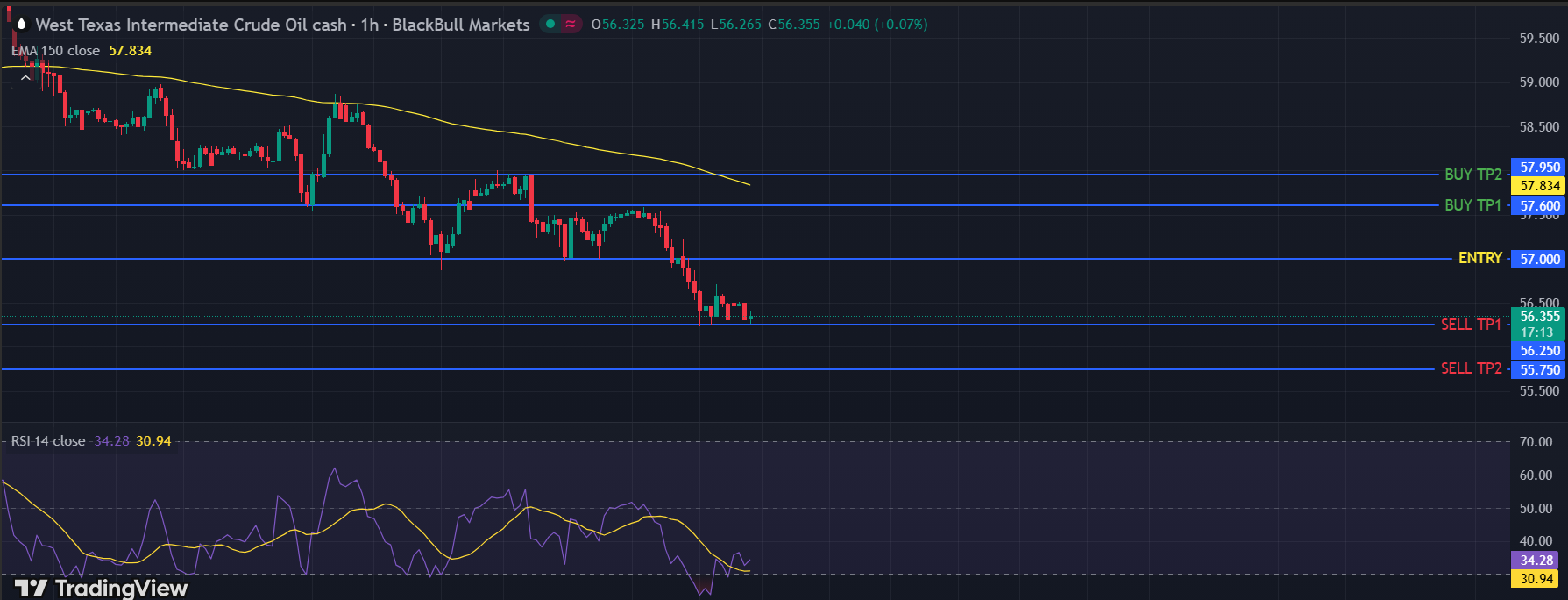Screen dimensions: 1568x600
Task: Click the pink approximate-data indicator icon
Action: point(571,24)
